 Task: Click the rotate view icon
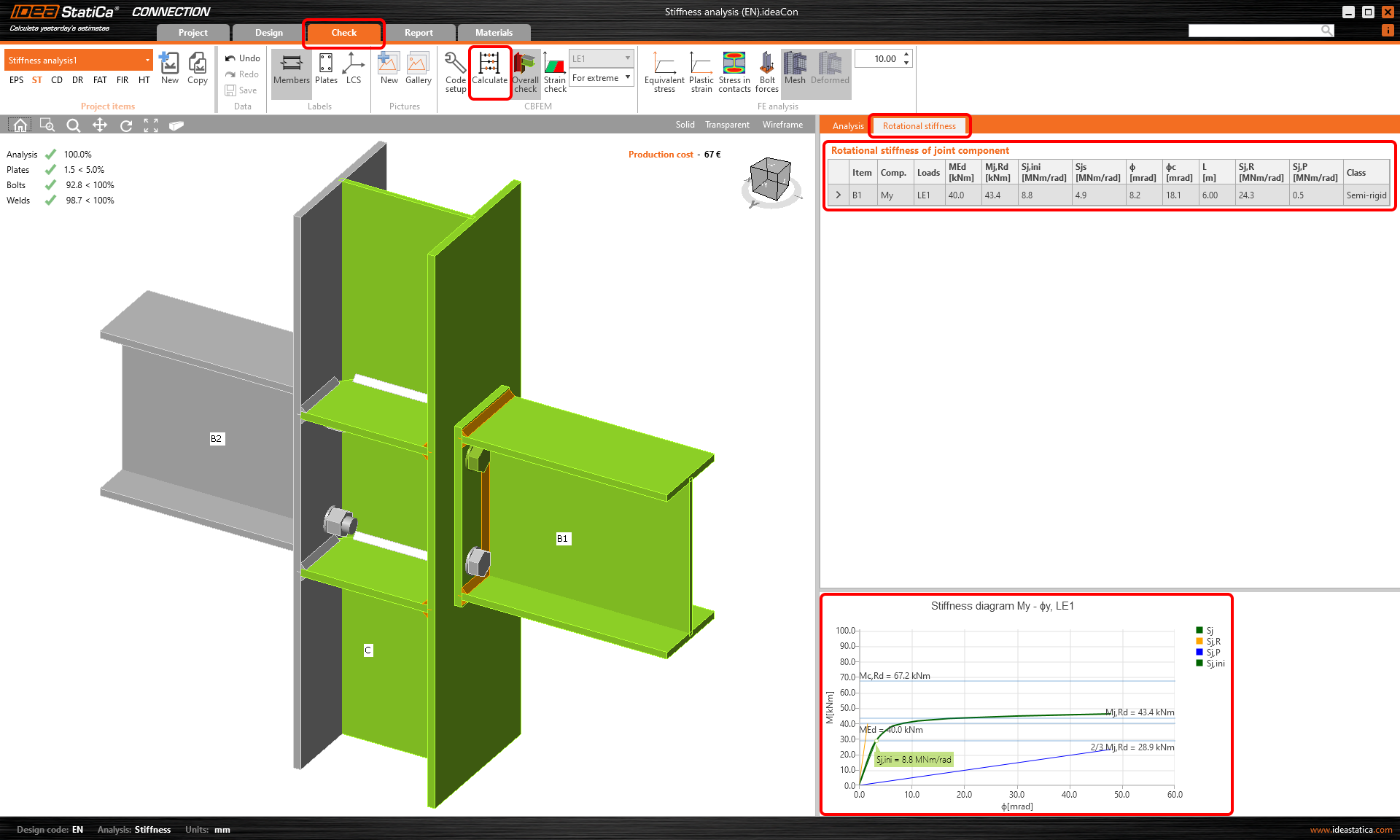click(x=126, y=125)
